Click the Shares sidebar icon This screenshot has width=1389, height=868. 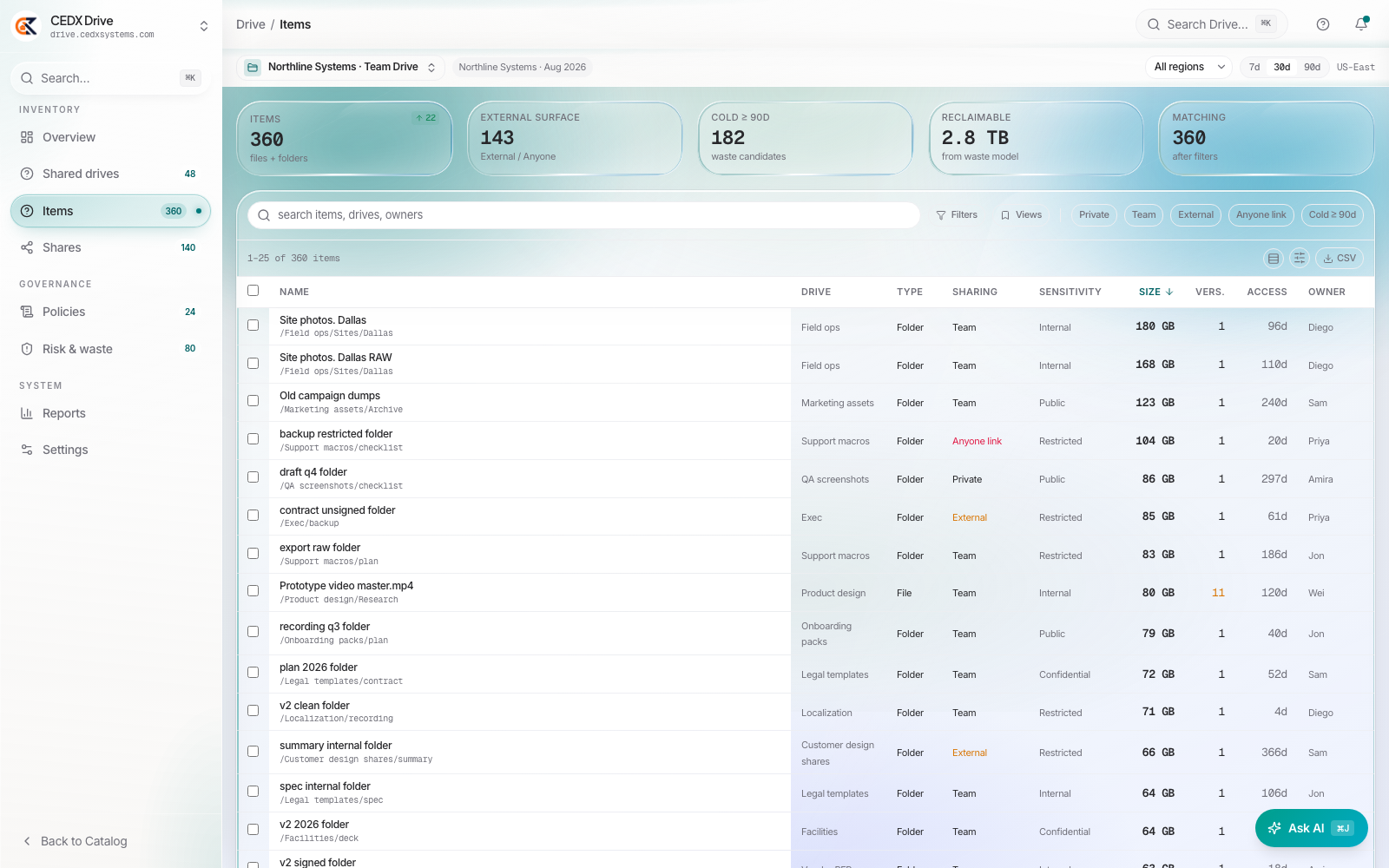pos(27,247)
